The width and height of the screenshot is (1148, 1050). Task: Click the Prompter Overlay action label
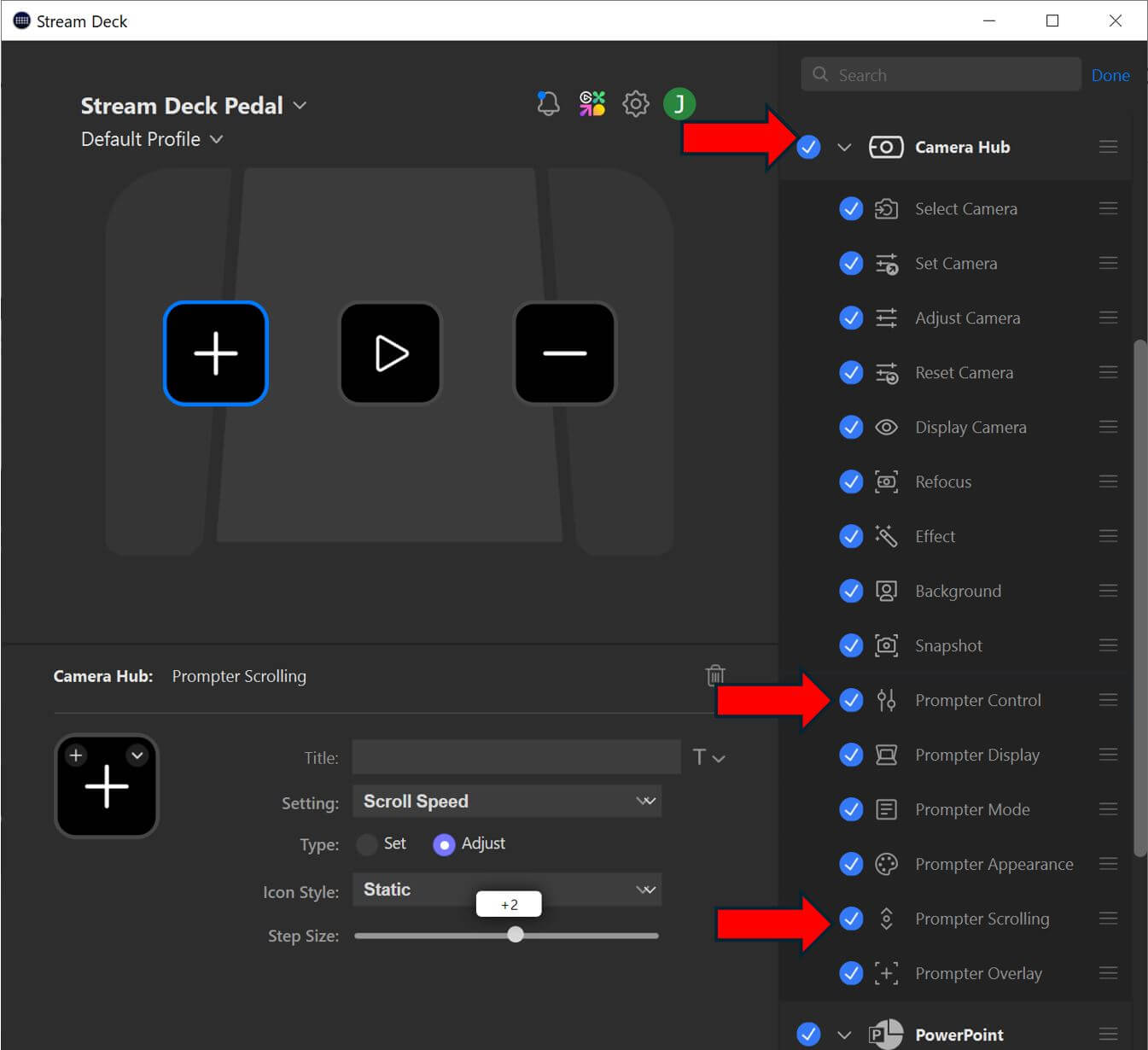point(978,973)
